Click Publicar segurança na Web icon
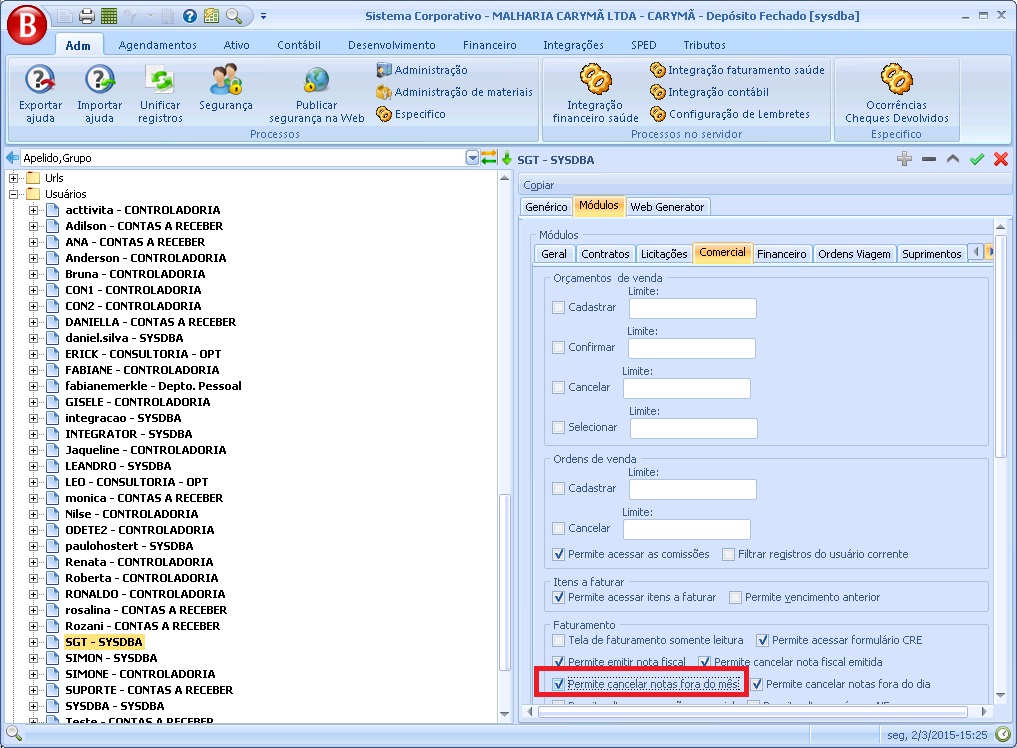Viewport: 1017px width, 748px height. point(316,80)
